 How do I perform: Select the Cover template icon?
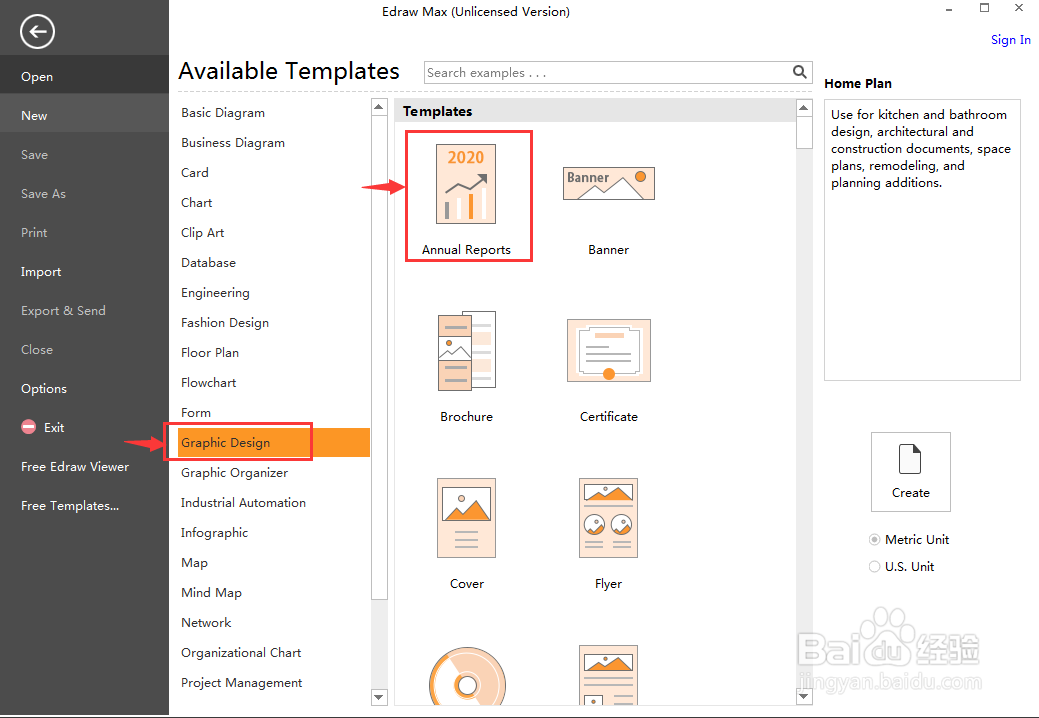[x=466, y=518]
